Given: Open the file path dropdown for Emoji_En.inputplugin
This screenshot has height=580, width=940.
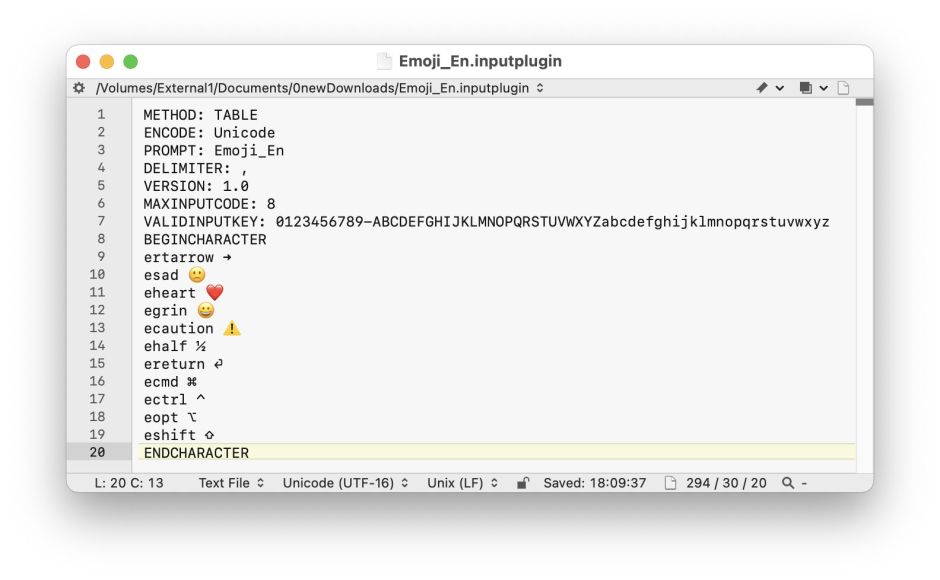Looking at the screenshot, I should pos(320,88).
